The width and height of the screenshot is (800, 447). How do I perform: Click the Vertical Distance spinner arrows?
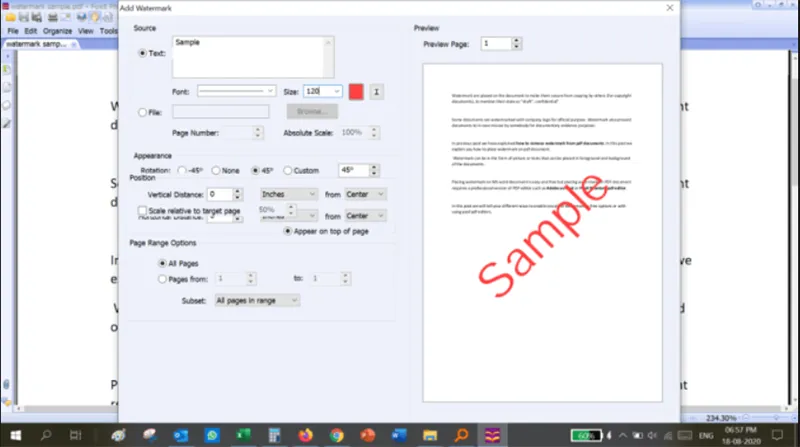click(x=237, y=194)
